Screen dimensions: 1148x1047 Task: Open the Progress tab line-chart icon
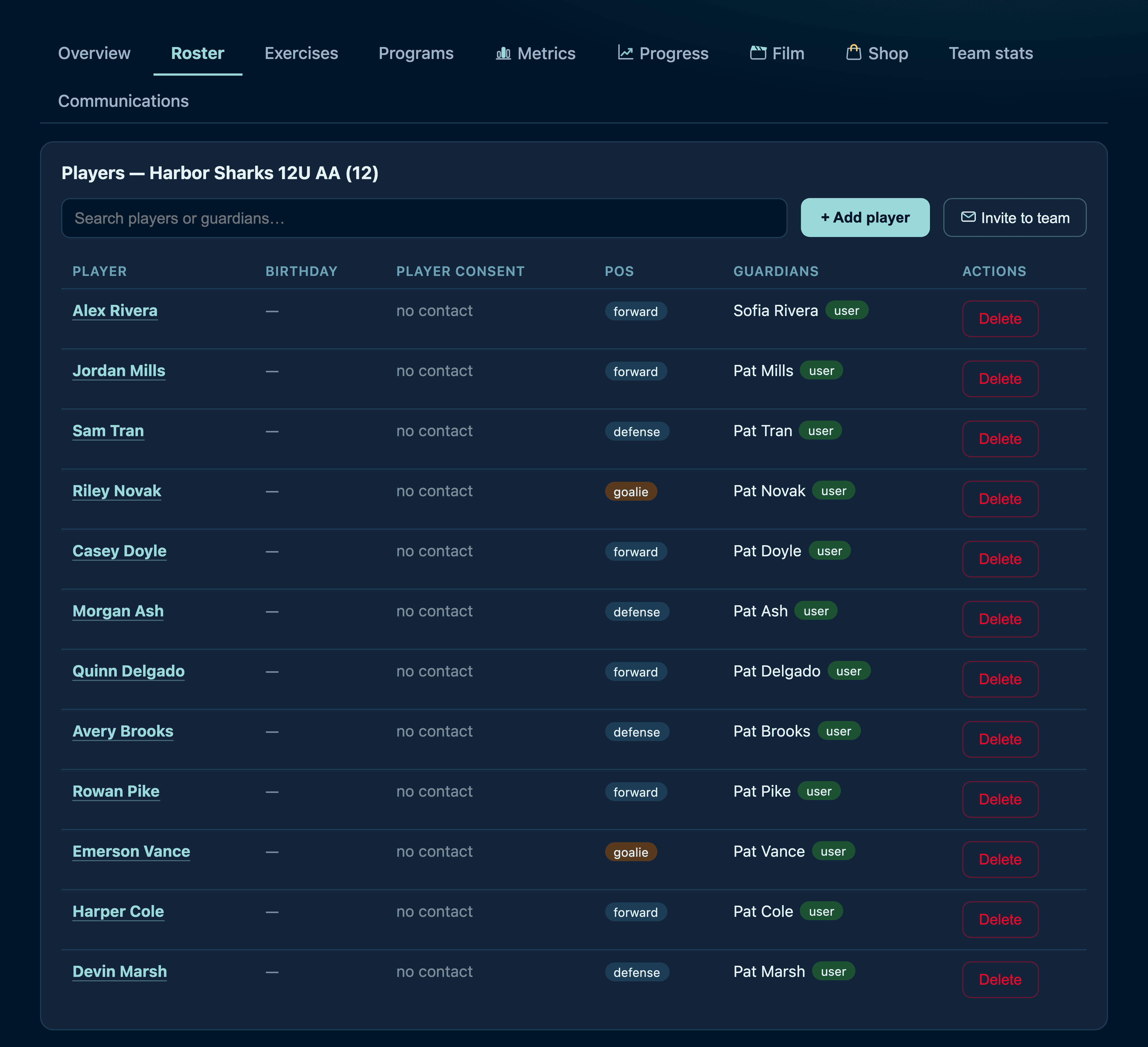pyautogui.click(x=625, y=53)
